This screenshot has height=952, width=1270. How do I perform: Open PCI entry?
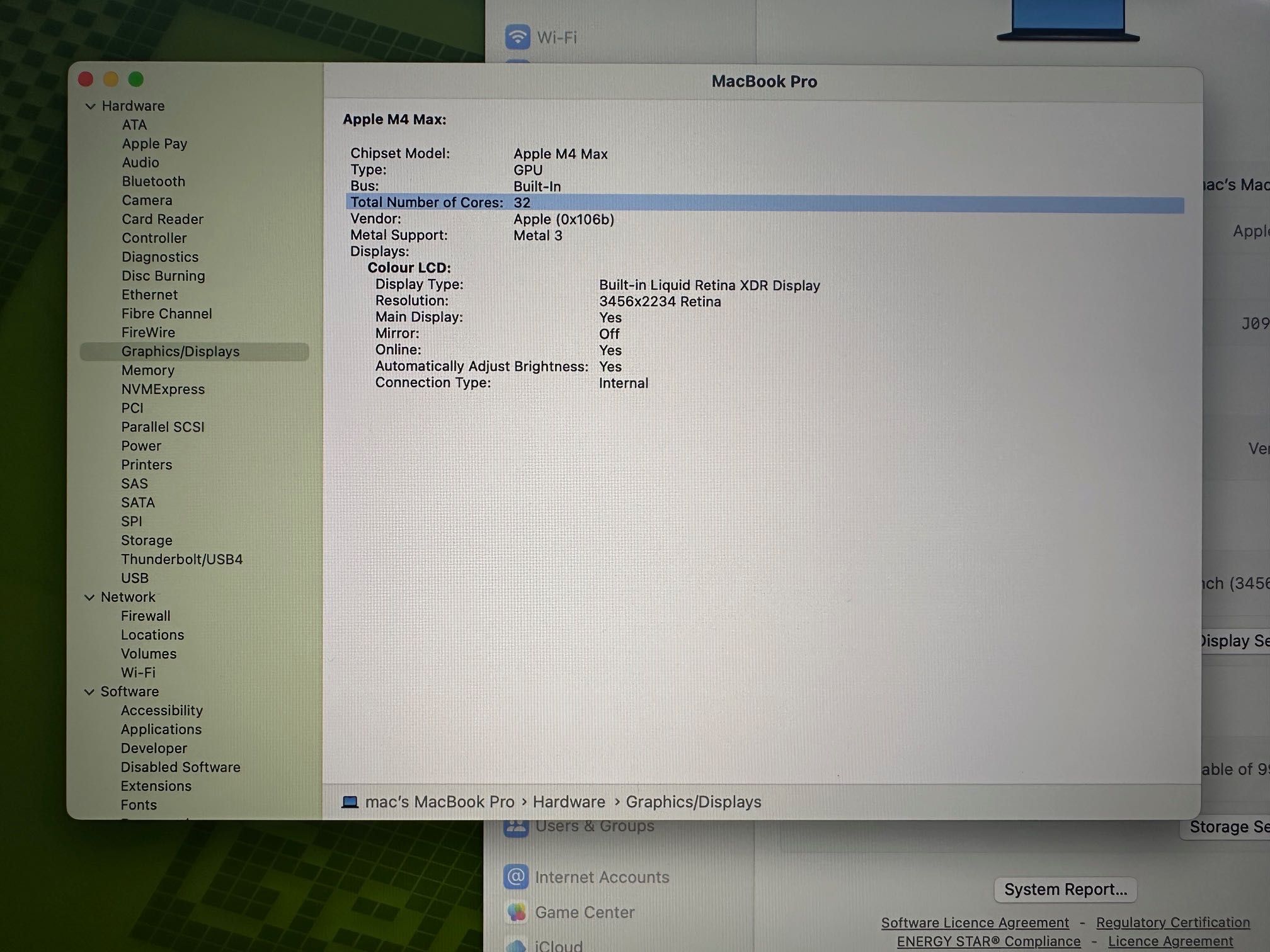point(132,408)
